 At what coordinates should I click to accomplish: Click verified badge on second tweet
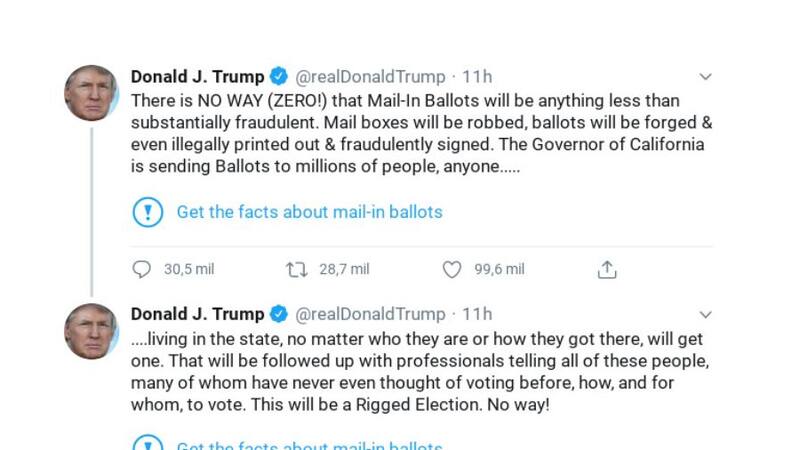280,314
